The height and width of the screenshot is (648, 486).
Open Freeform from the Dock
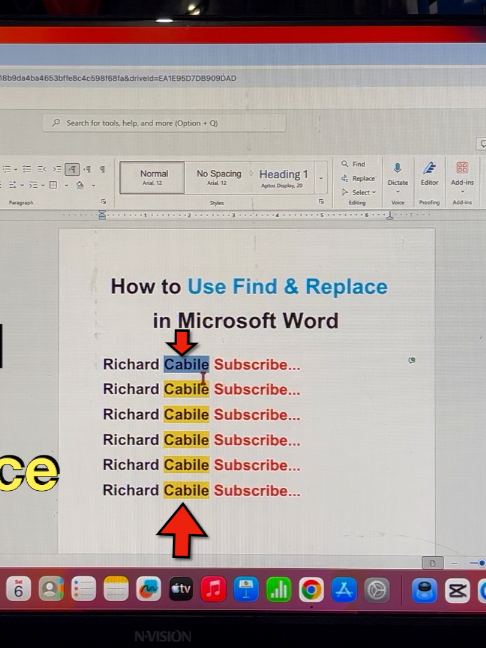point(149,589)
